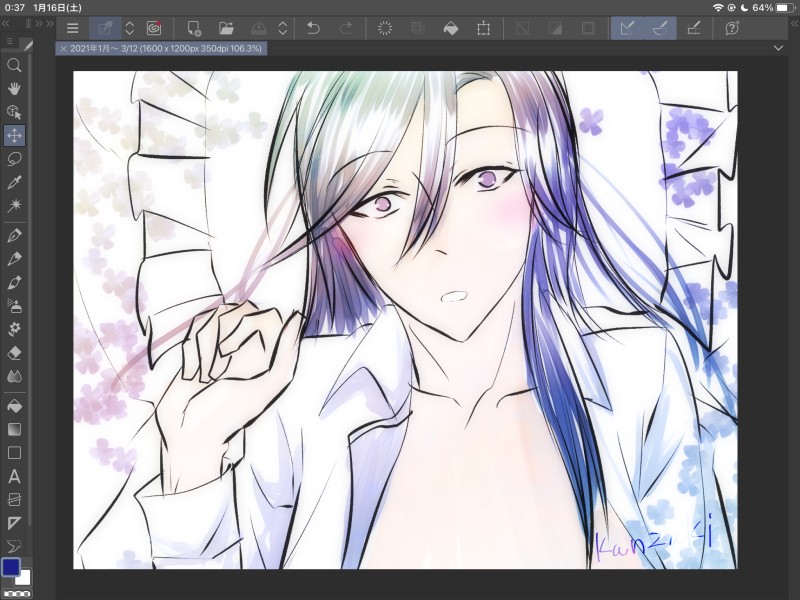Click the Invert Selection icon
800x600 pixels.
(555, 29)
